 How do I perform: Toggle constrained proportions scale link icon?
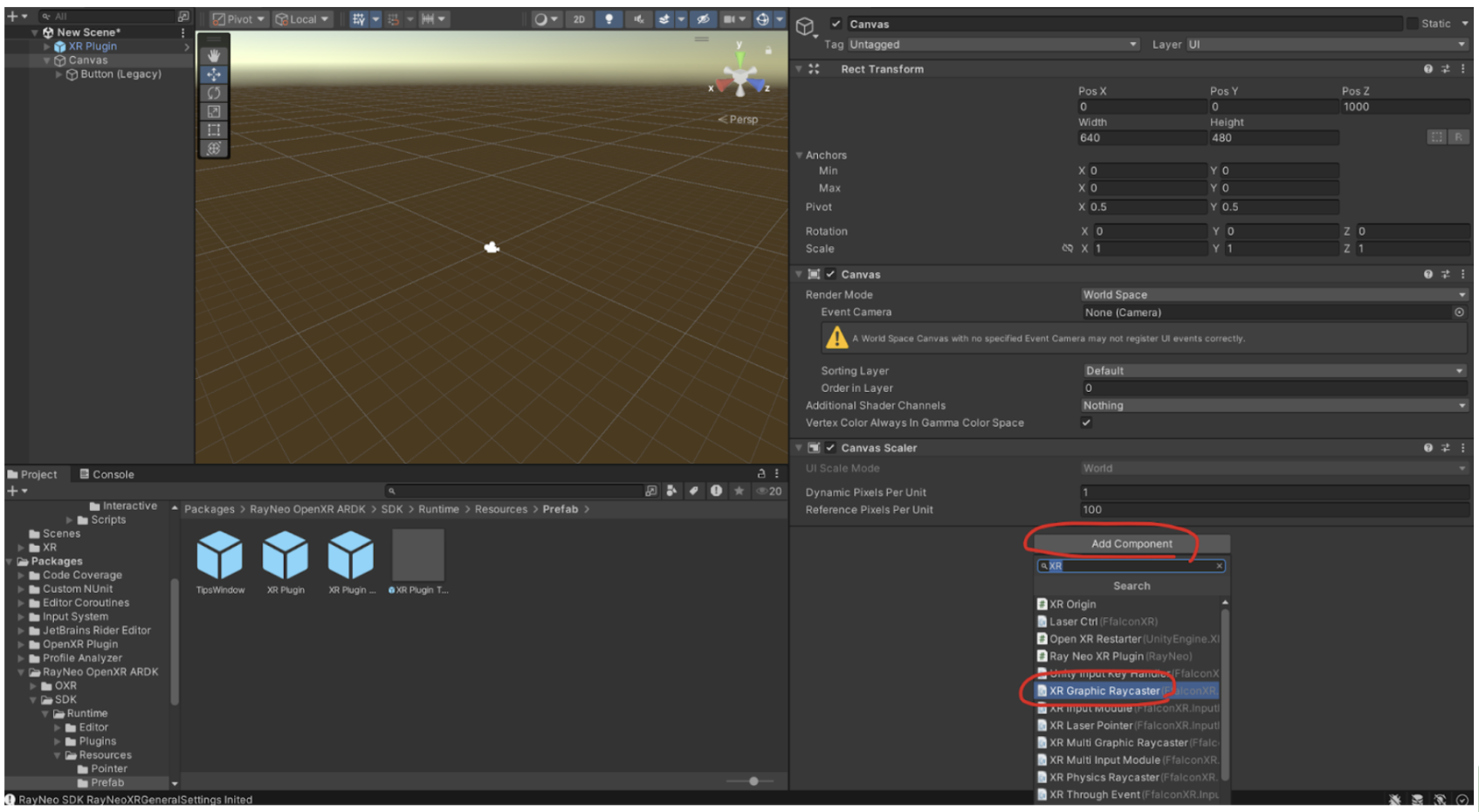tap(1067, 249)
